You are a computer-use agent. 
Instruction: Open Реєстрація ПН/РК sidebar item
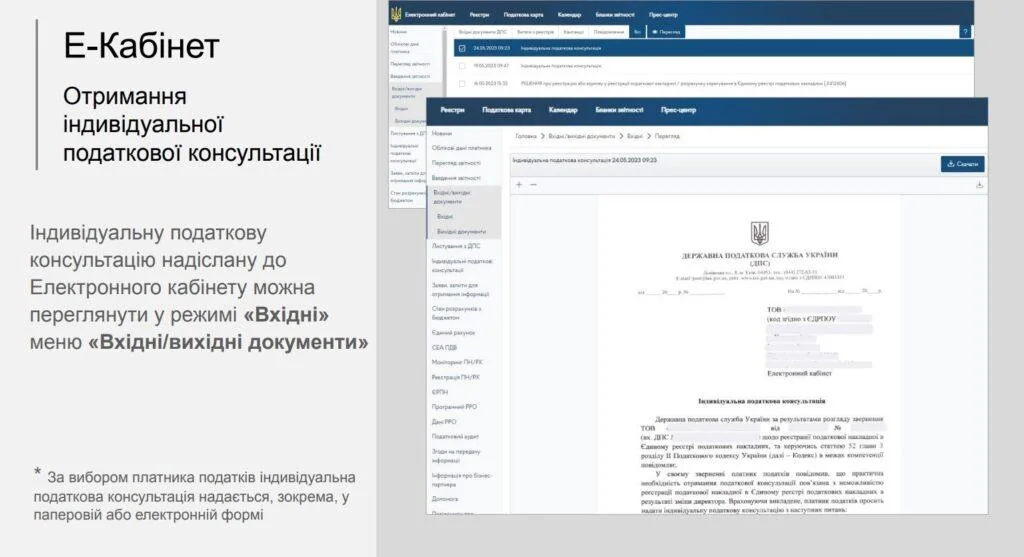(455, 377)
